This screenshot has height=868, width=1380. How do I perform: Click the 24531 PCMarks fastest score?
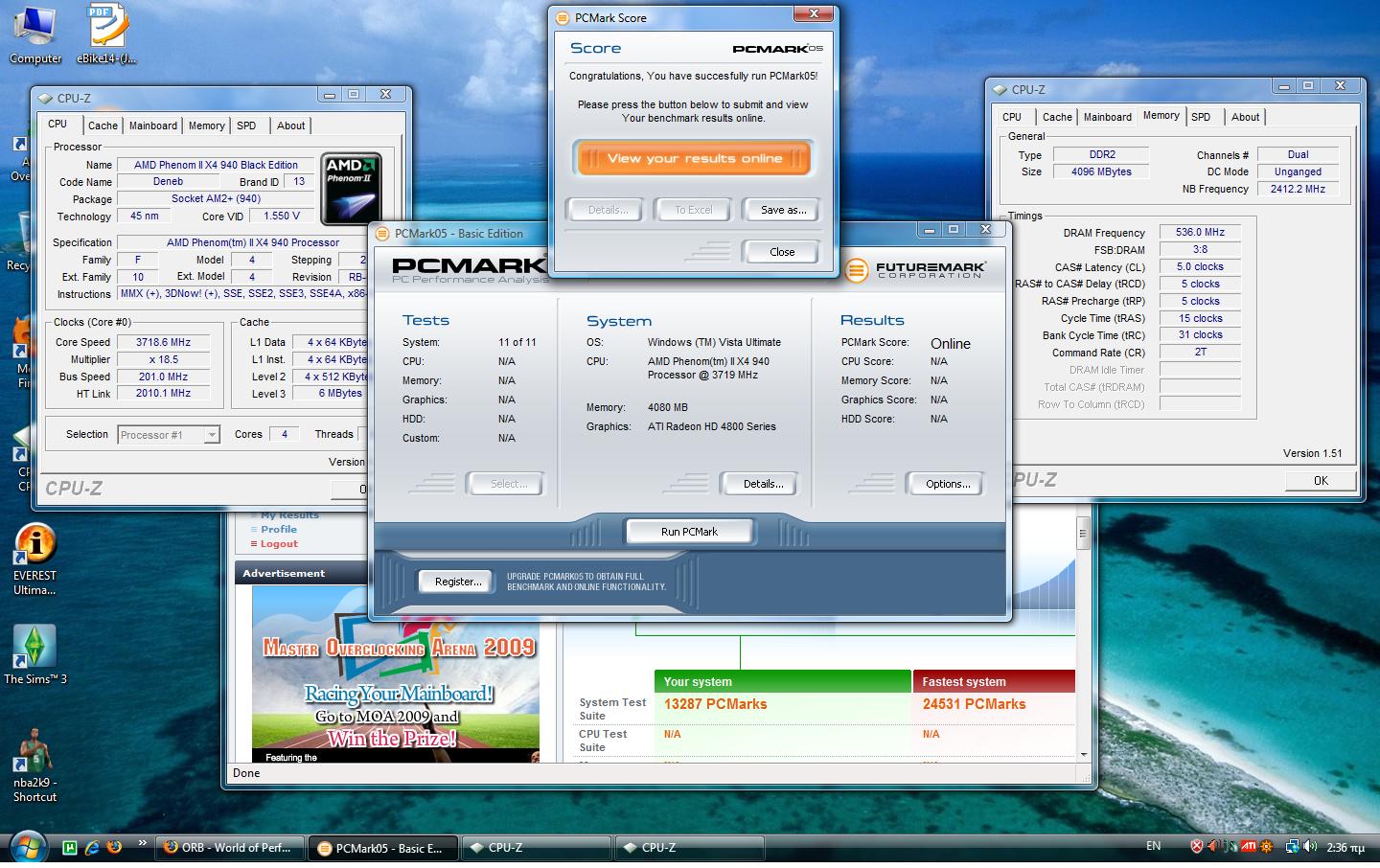click(x=974, y=704)
